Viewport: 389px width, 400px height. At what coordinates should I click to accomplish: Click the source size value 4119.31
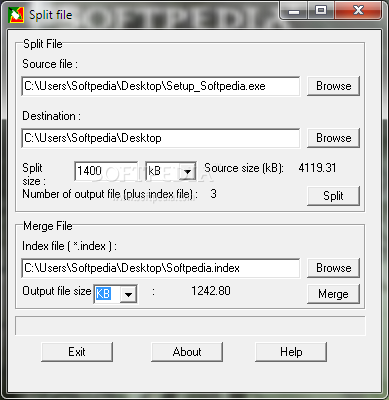[x=317, y=168]
